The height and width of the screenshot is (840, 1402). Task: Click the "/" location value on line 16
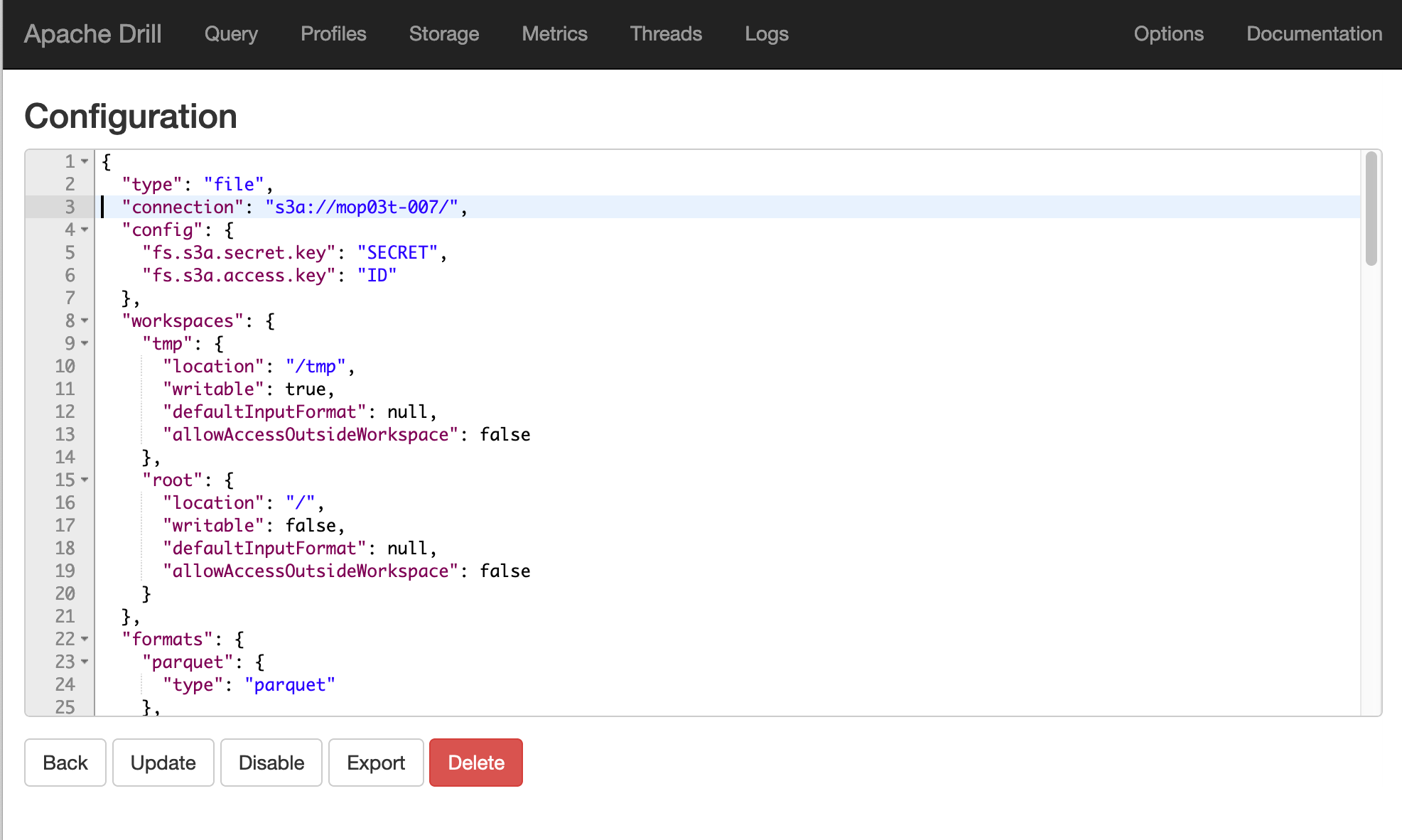click(300, 502)
